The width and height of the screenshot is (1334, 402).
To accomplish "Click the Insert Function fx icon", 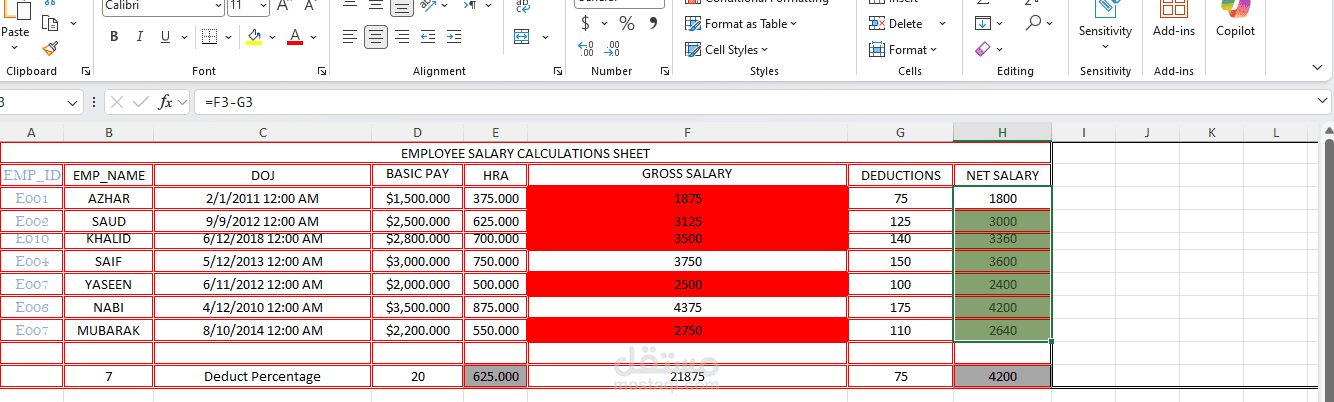I will tap(166, 102).
